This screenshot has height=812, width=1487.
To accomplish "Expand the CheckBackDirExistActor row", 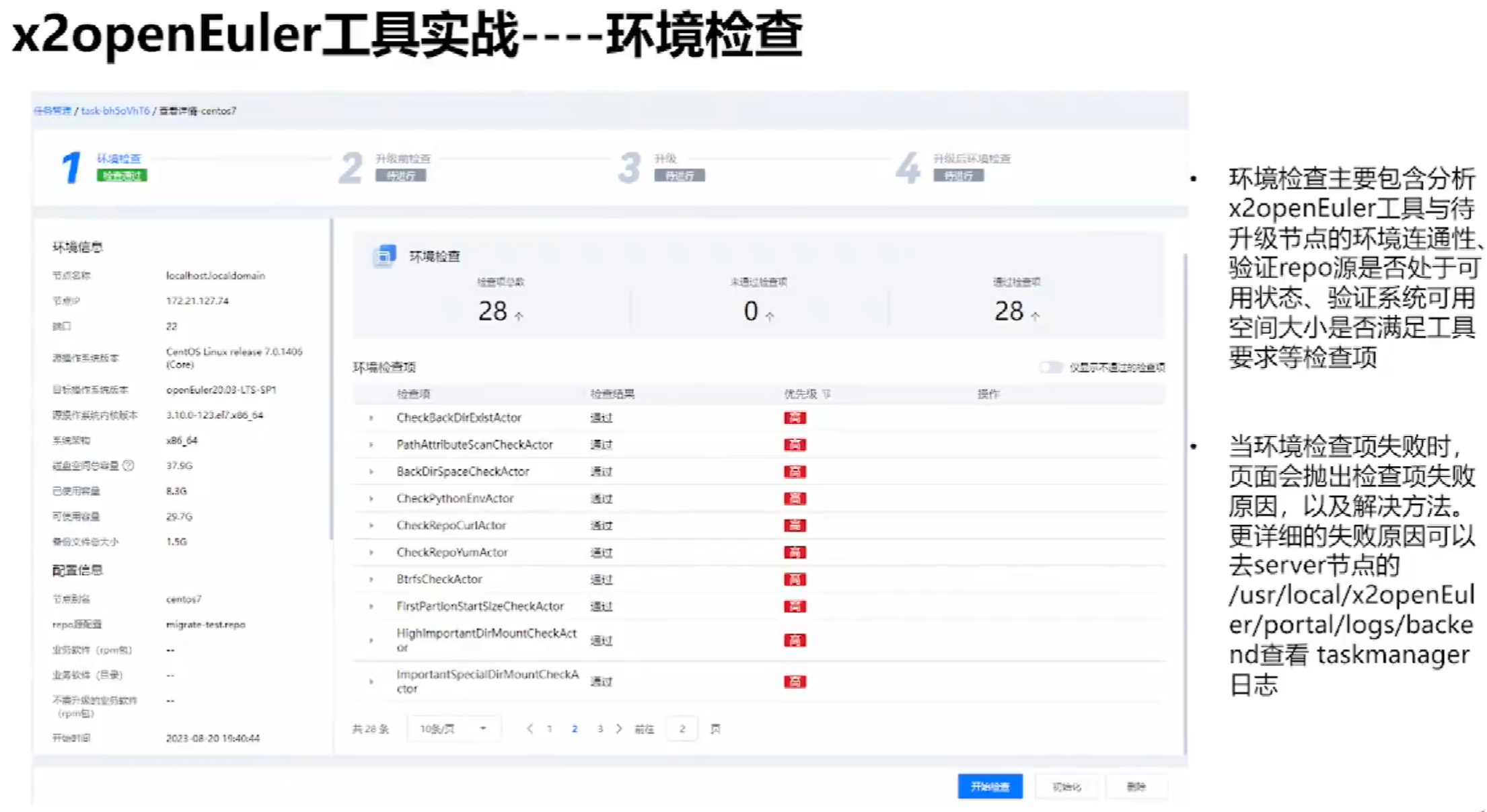I will click(371, 418).
